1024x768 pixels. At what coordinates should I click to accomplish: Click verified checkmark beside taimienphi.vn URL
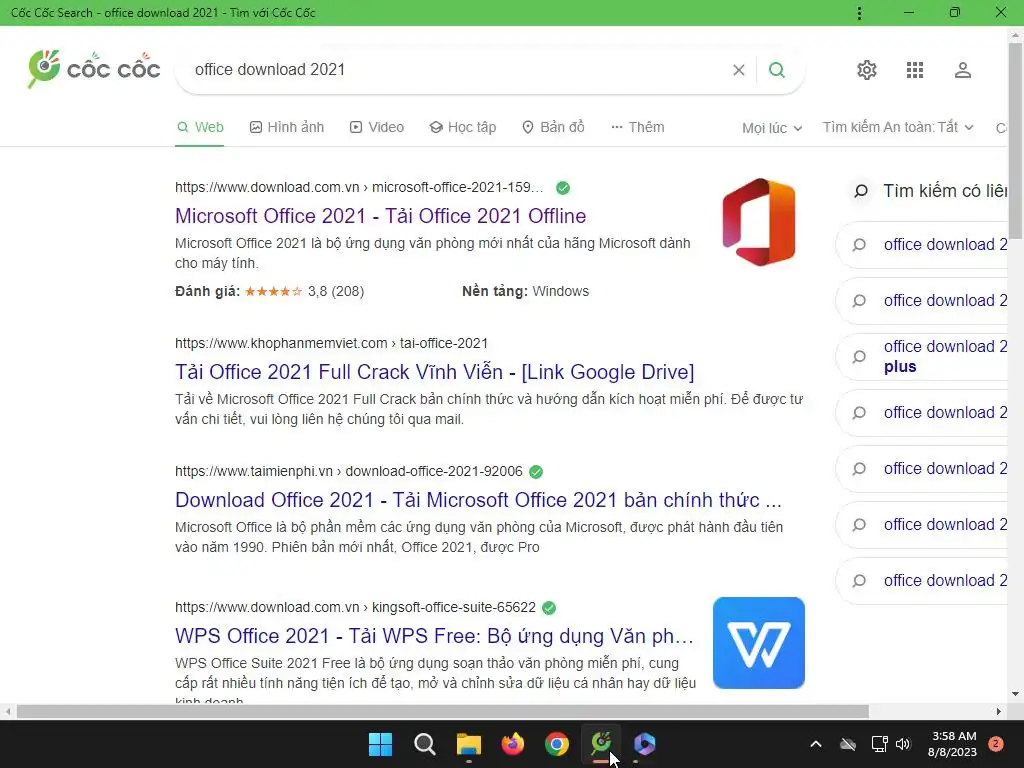[x=536, y=472]
